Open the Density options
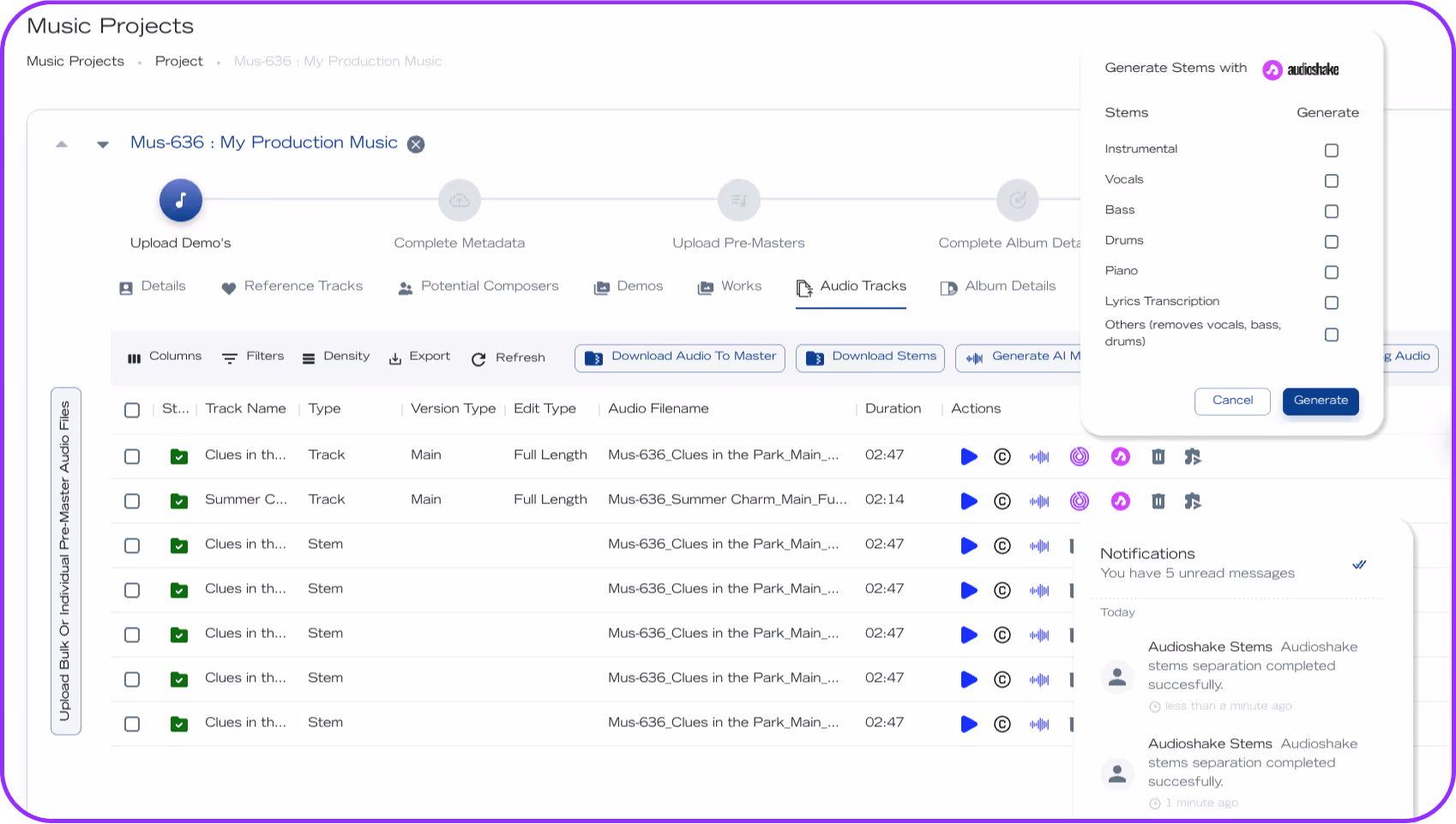 click(x=336, y=357)
